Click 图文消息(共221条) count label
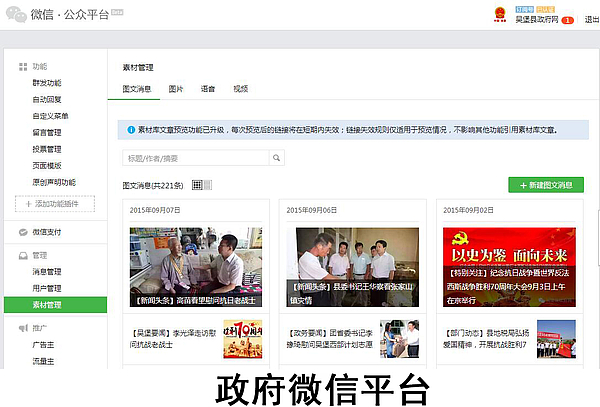 (153, 186)
